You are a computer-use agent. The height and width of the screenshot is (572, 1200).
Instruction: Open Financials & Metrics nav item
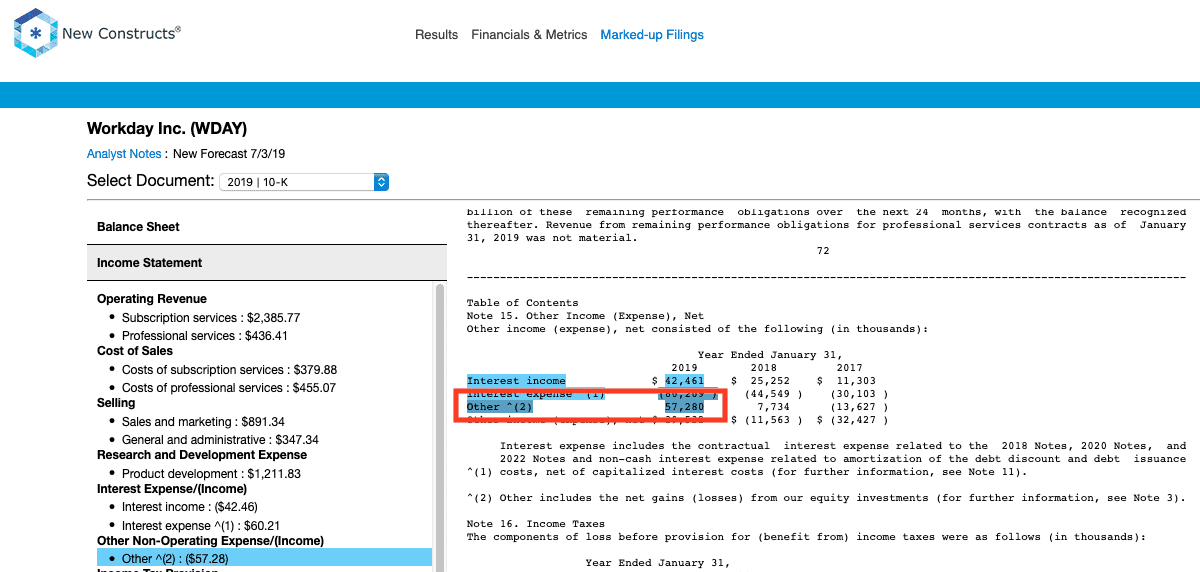[529, 35]
